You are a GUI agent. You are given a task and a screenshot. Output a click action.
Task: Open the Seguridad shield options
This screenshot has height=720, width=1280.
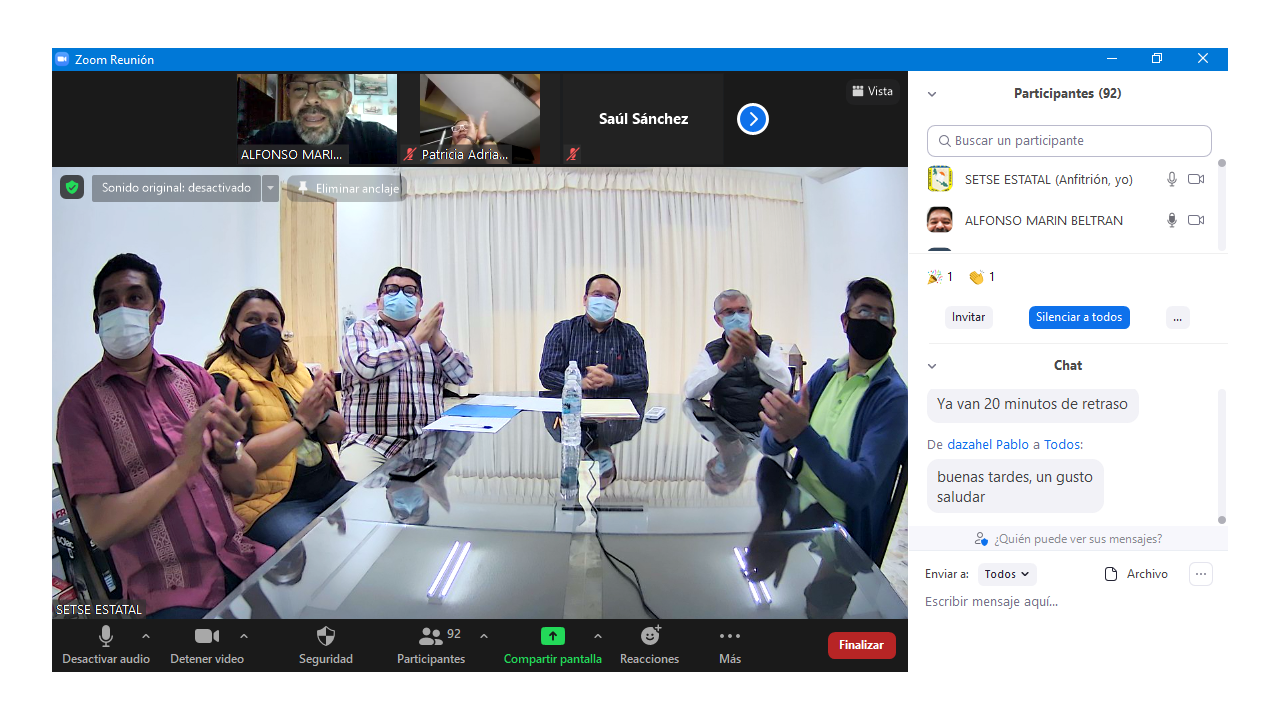326,636
